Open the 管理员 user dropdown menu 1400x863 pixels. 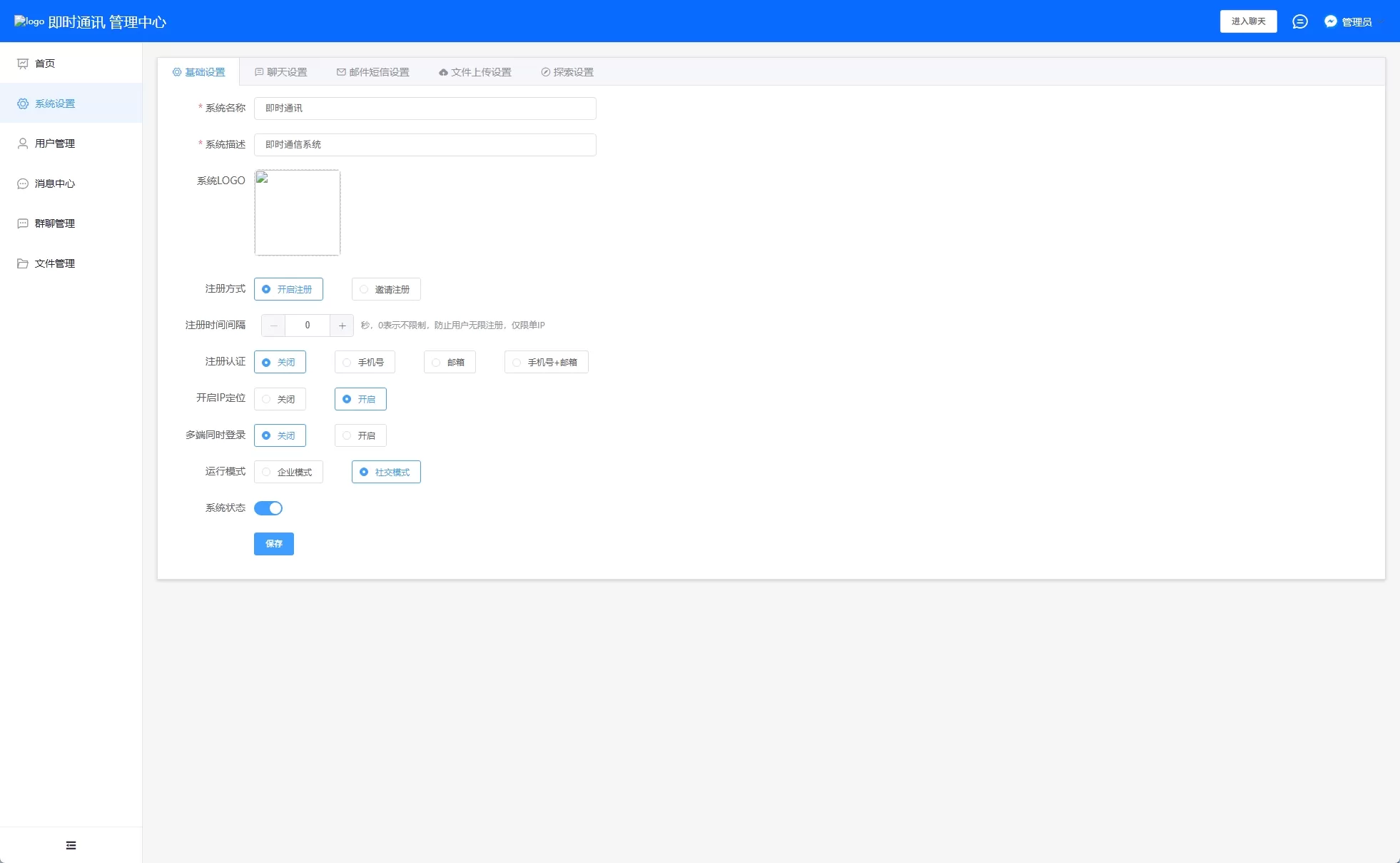tap(1356, 22)
